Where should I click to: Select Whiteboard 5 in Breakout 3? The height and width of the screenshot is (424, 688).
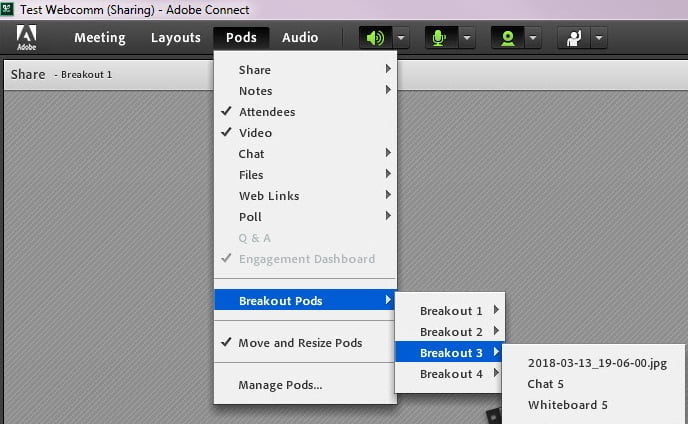568,405
